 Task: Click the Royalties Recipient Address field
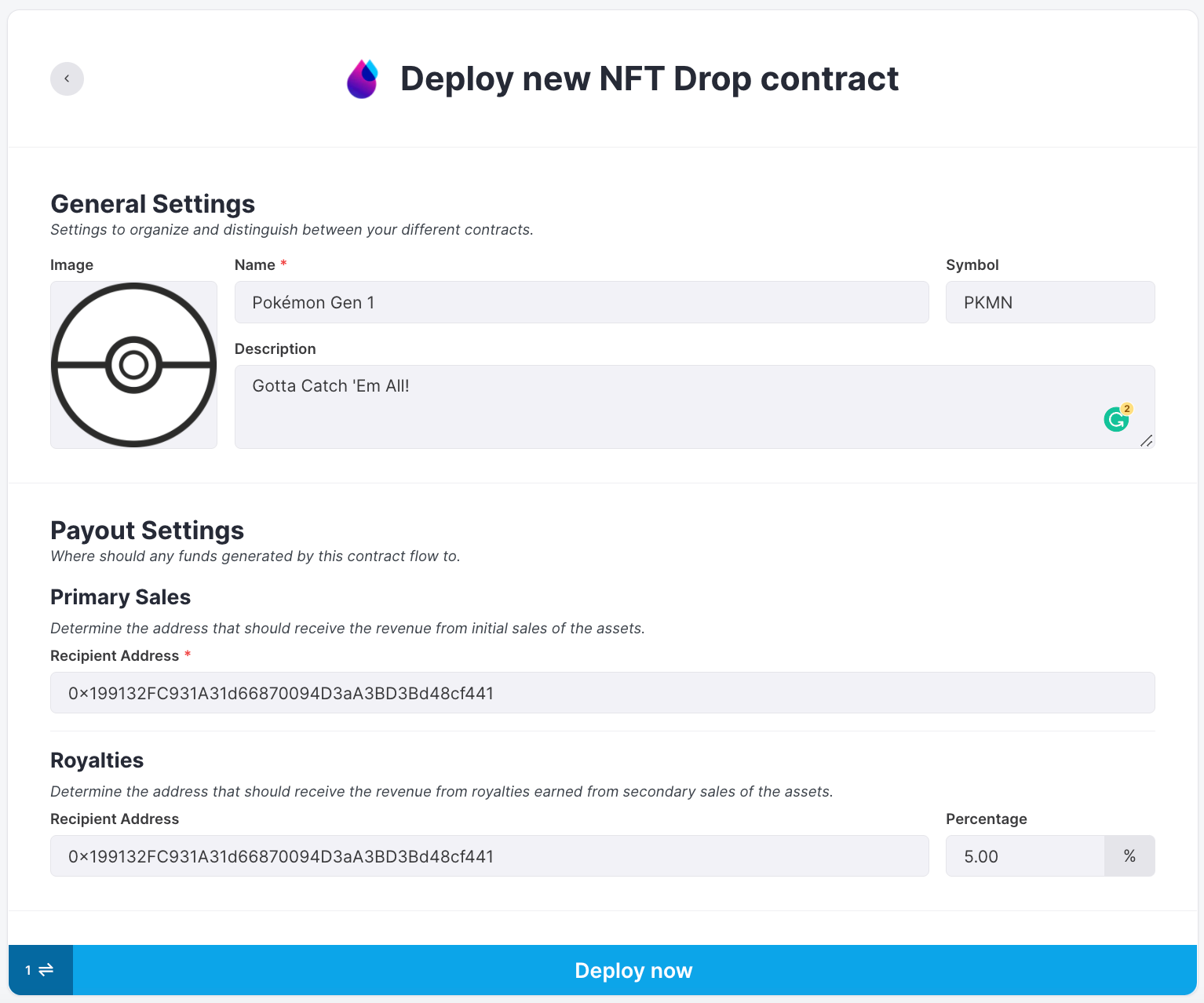pyautogui.click(x=490, y=855)
